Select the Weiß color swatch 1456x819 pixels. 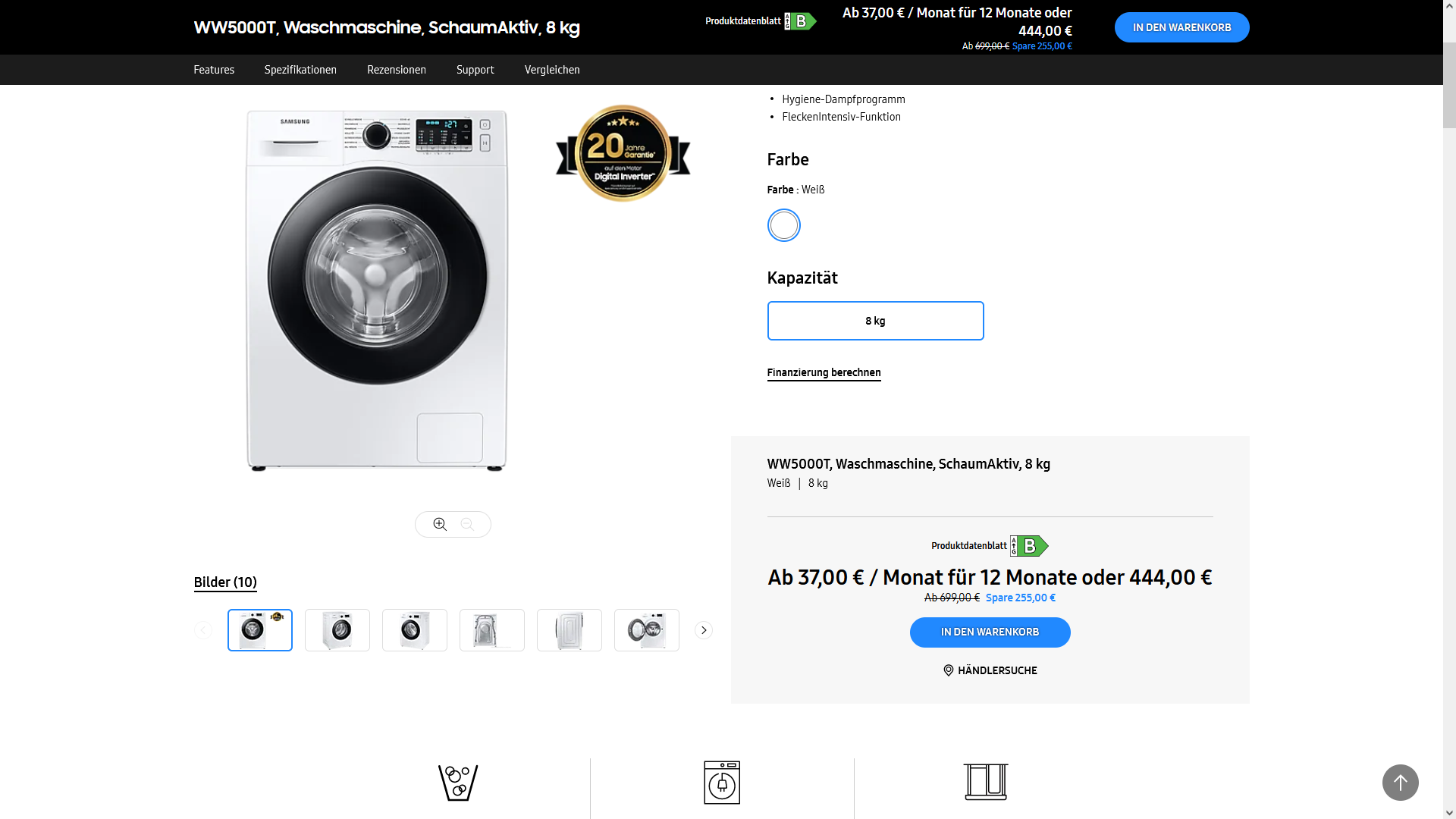coord(783,225)
